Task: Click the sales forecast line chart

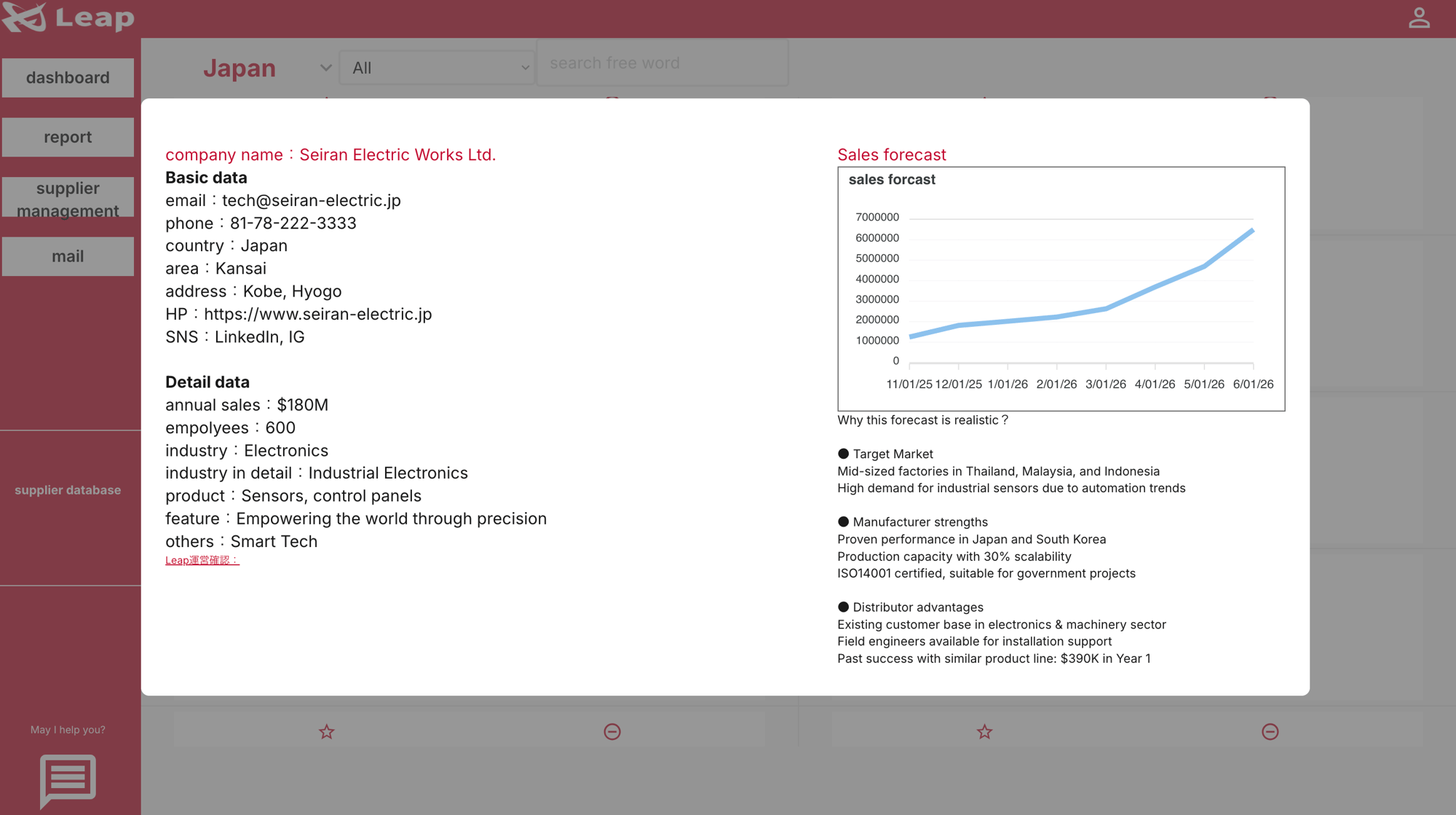Action: [1061, 289]
